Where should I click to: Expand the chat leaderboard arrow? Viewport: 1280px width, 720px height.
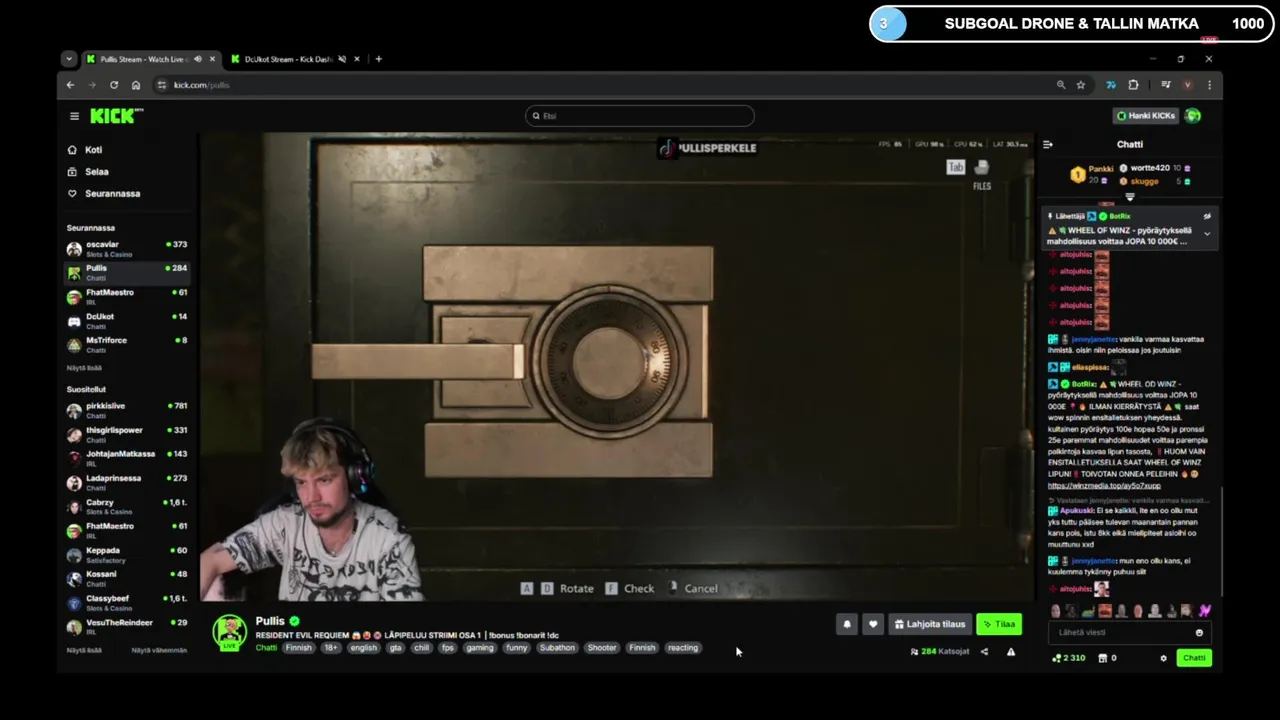(x=1130, y=196)
